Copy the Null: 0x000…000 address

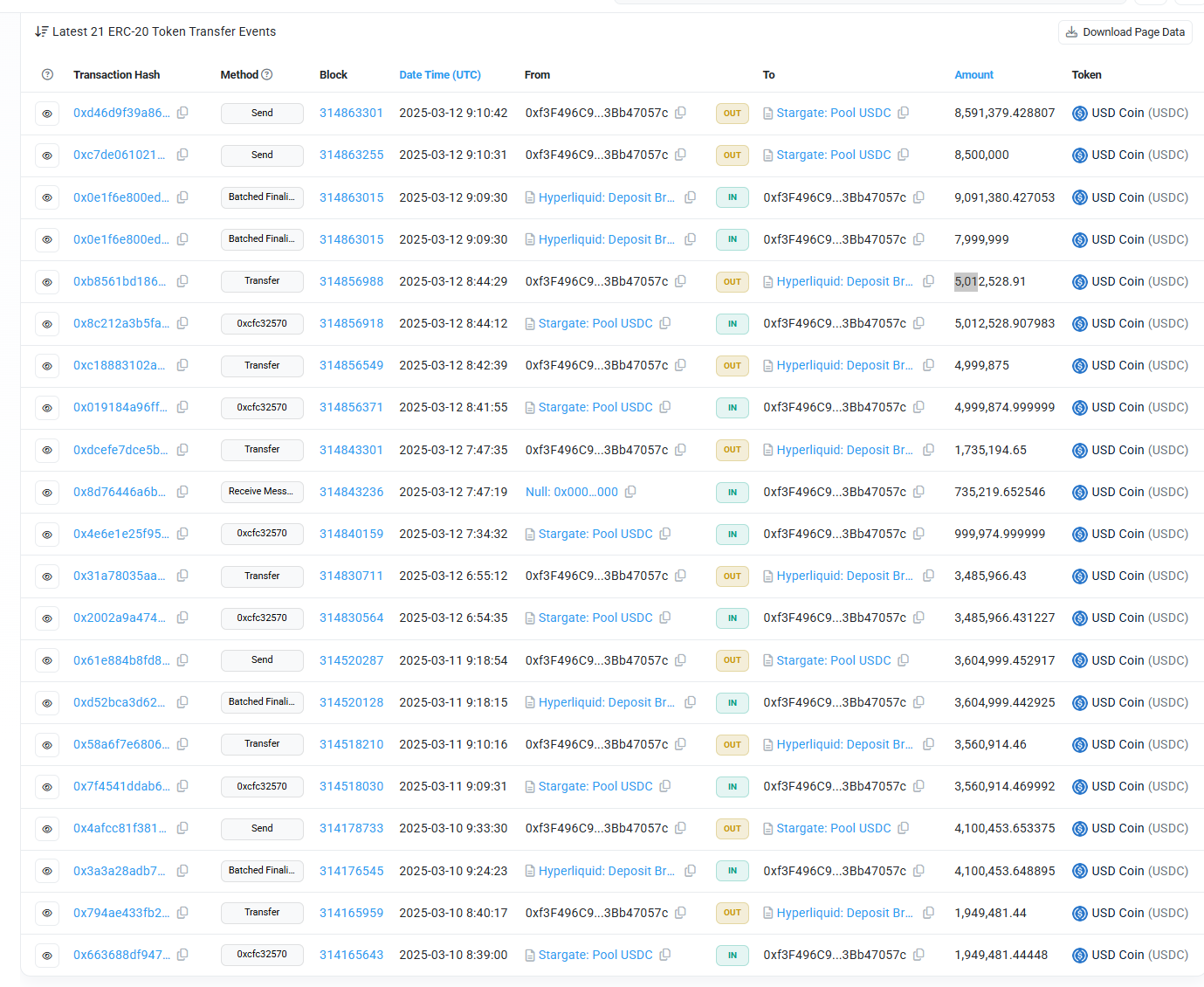click(x=630, y=492)
